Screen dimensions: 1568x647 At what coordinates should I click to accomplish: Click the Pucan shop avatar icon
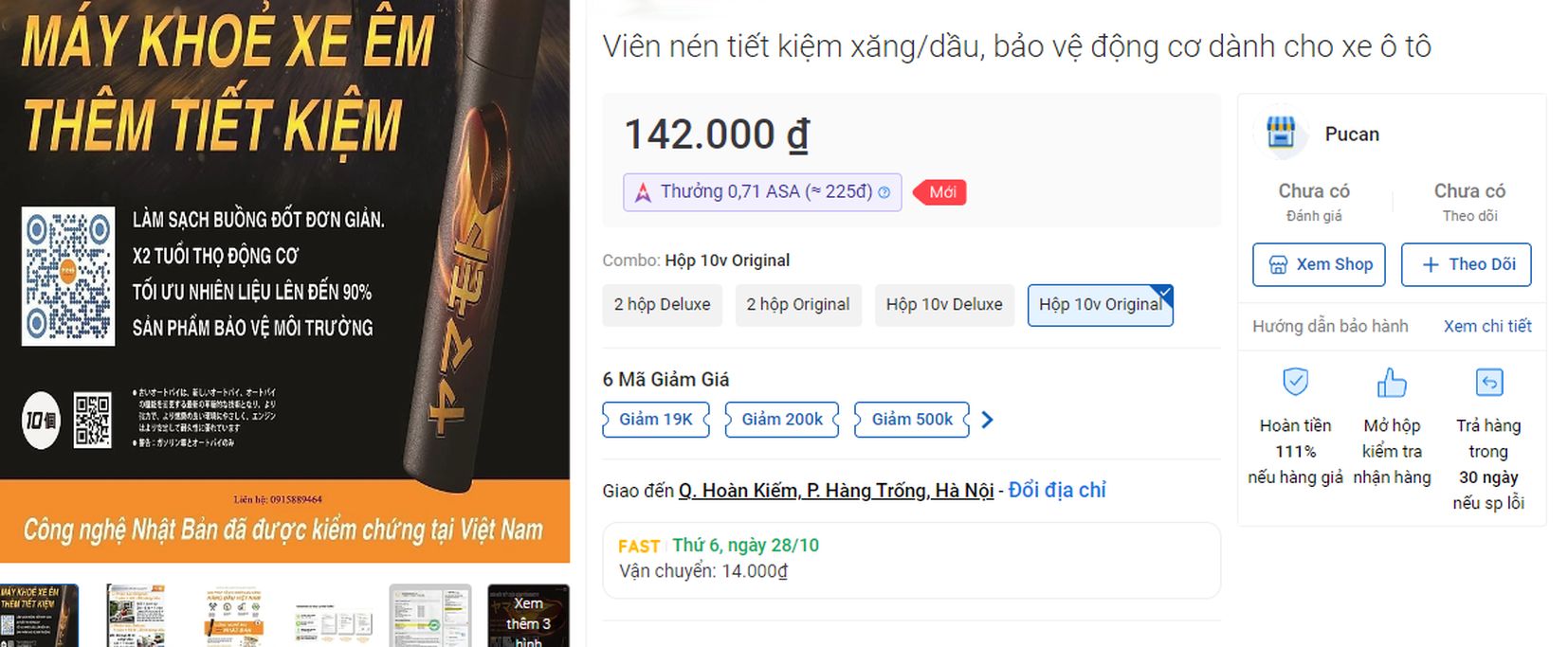1281,134
